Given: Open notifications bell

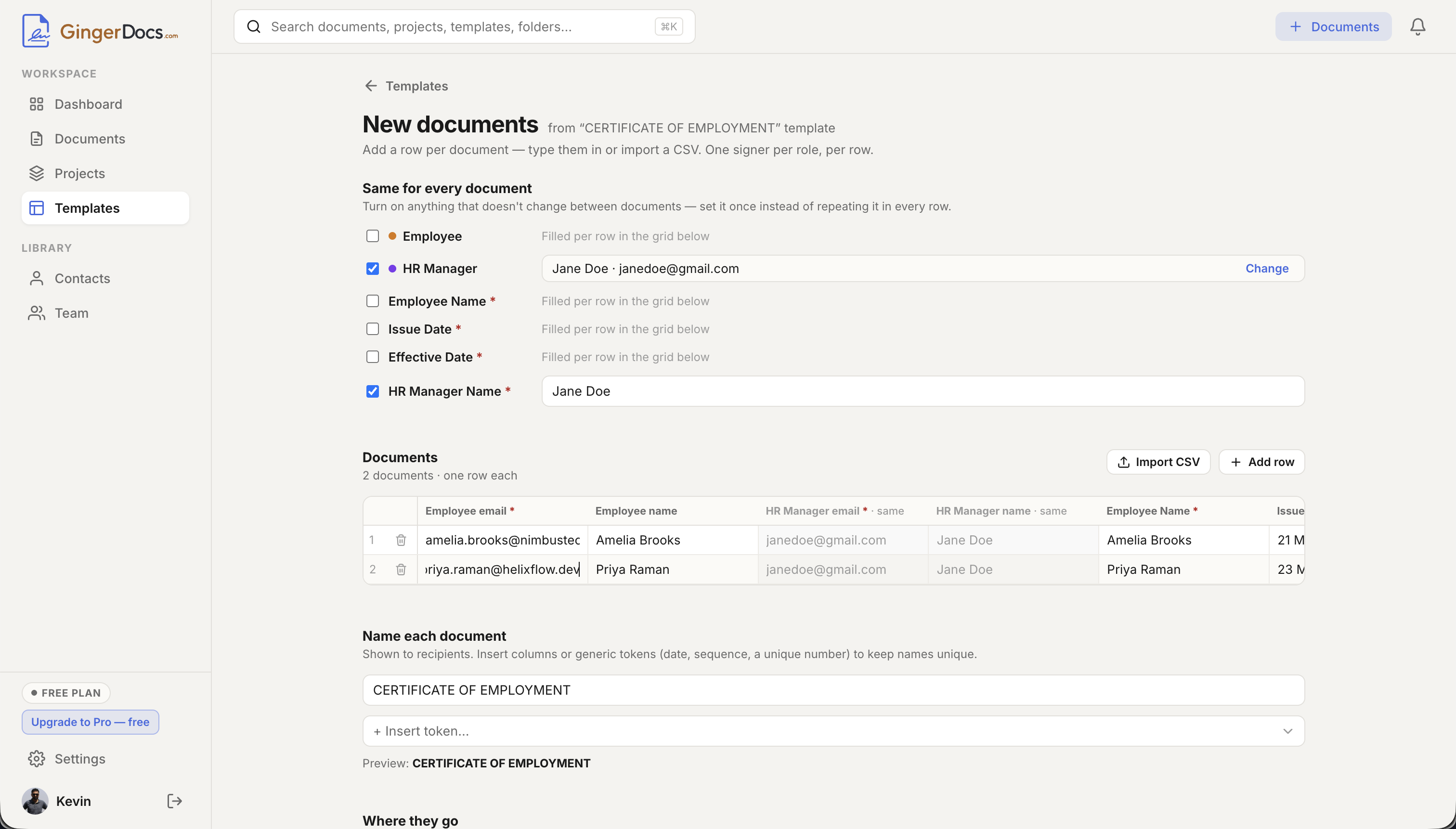Looking at the screenshot, I should pos(1417,27).
